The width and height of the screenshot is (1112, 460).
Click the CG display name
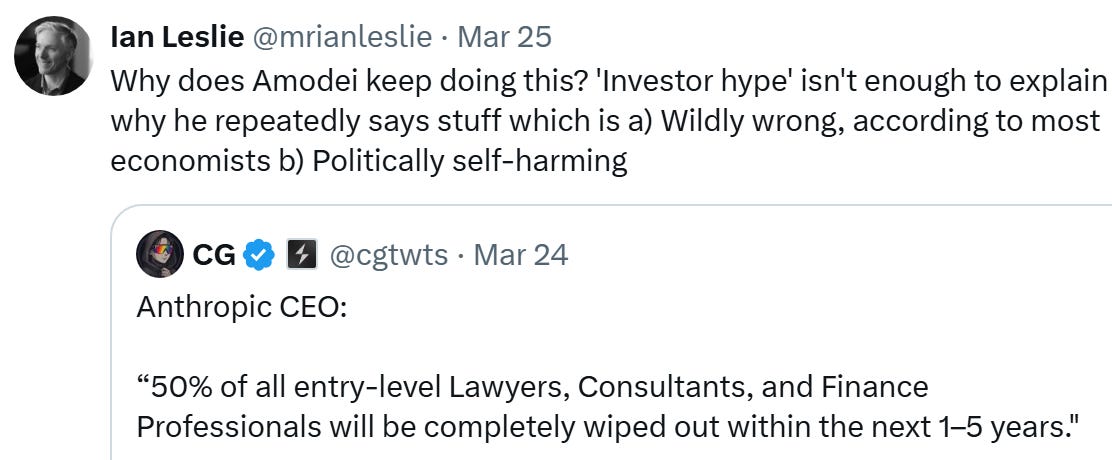pos(213,255)
